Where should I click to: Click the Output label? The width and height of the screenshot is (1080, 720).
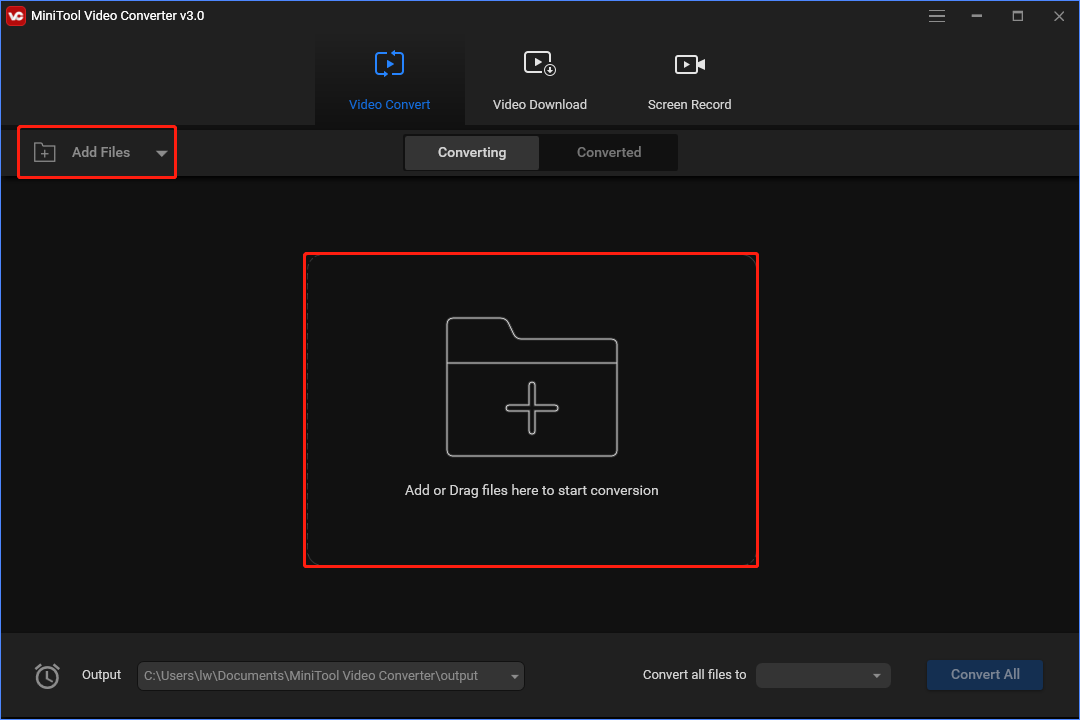click(101, 675)
